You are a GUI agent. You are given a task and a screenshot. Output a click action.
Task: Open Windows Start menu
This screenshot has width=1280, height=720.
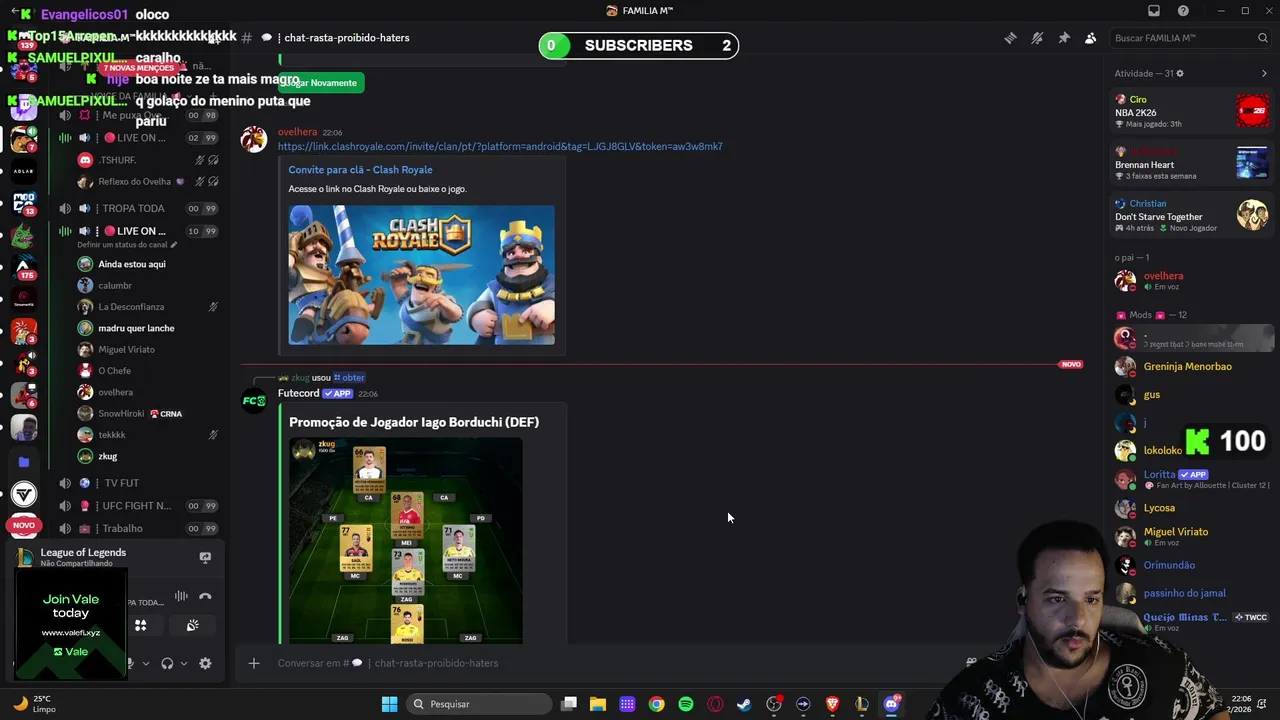(x=389, y=704)
